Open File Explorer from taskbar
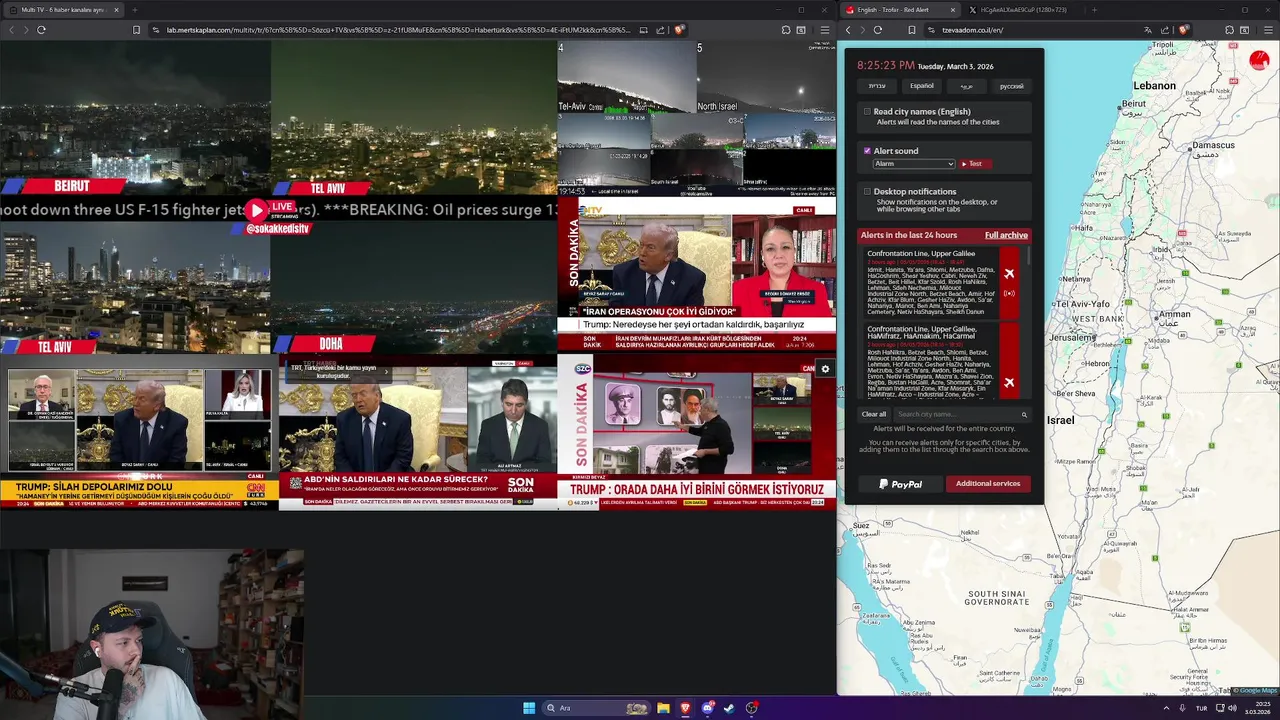1280x720 pixels. [663, 708]
